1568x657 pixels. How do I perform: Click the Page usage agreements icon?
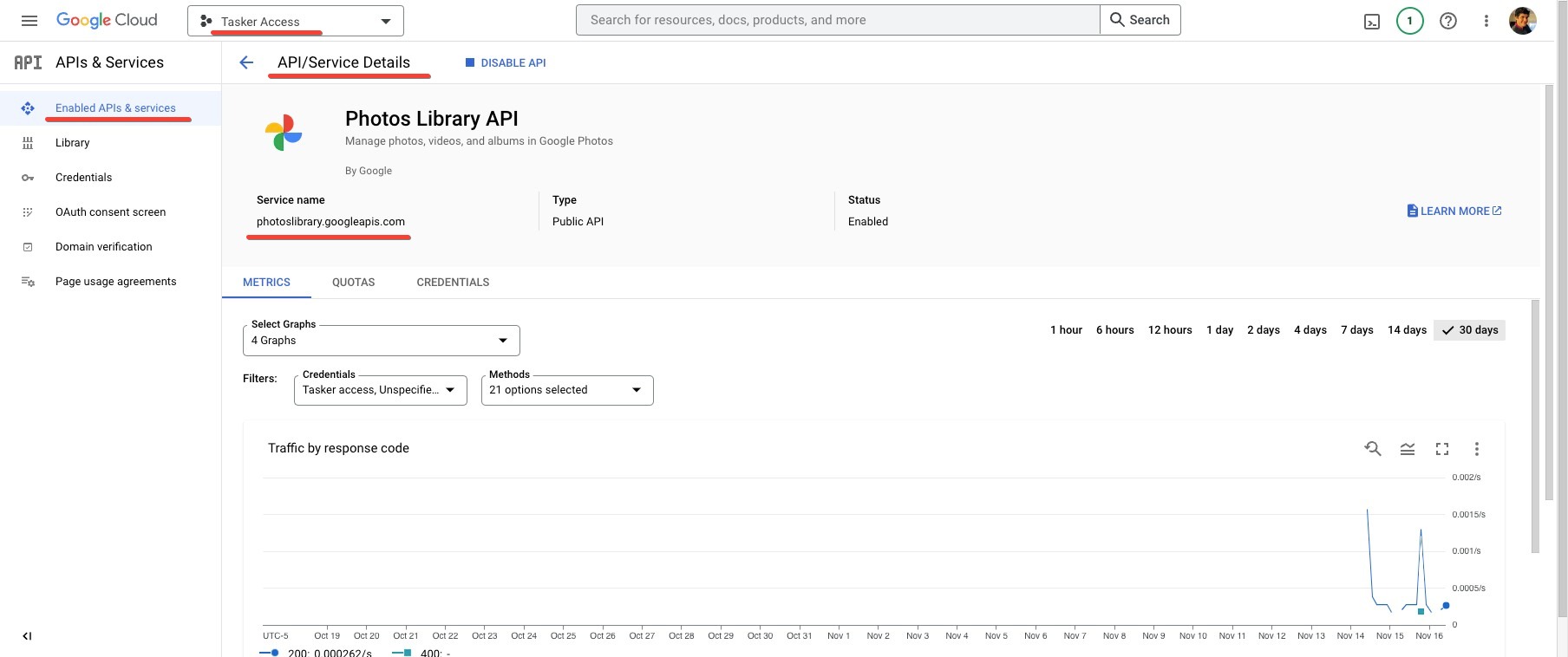[28, 282]
